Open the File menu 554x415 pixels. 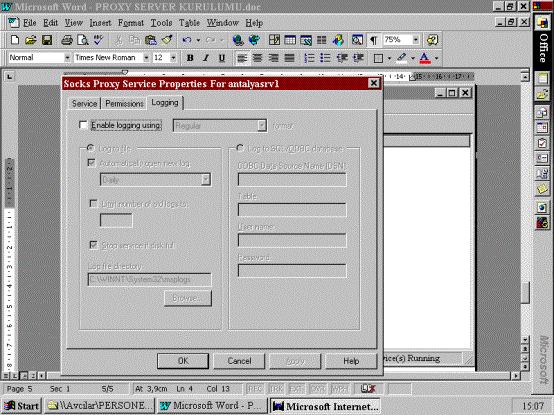29,23
